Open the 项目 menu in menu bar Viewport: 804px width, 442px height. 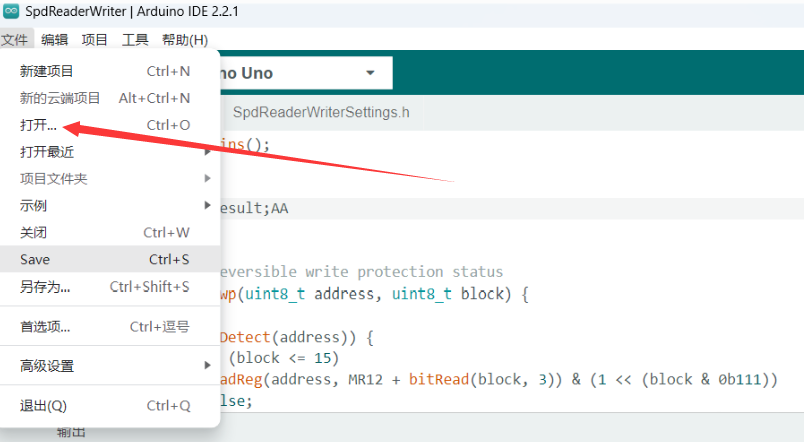[94, 39]
